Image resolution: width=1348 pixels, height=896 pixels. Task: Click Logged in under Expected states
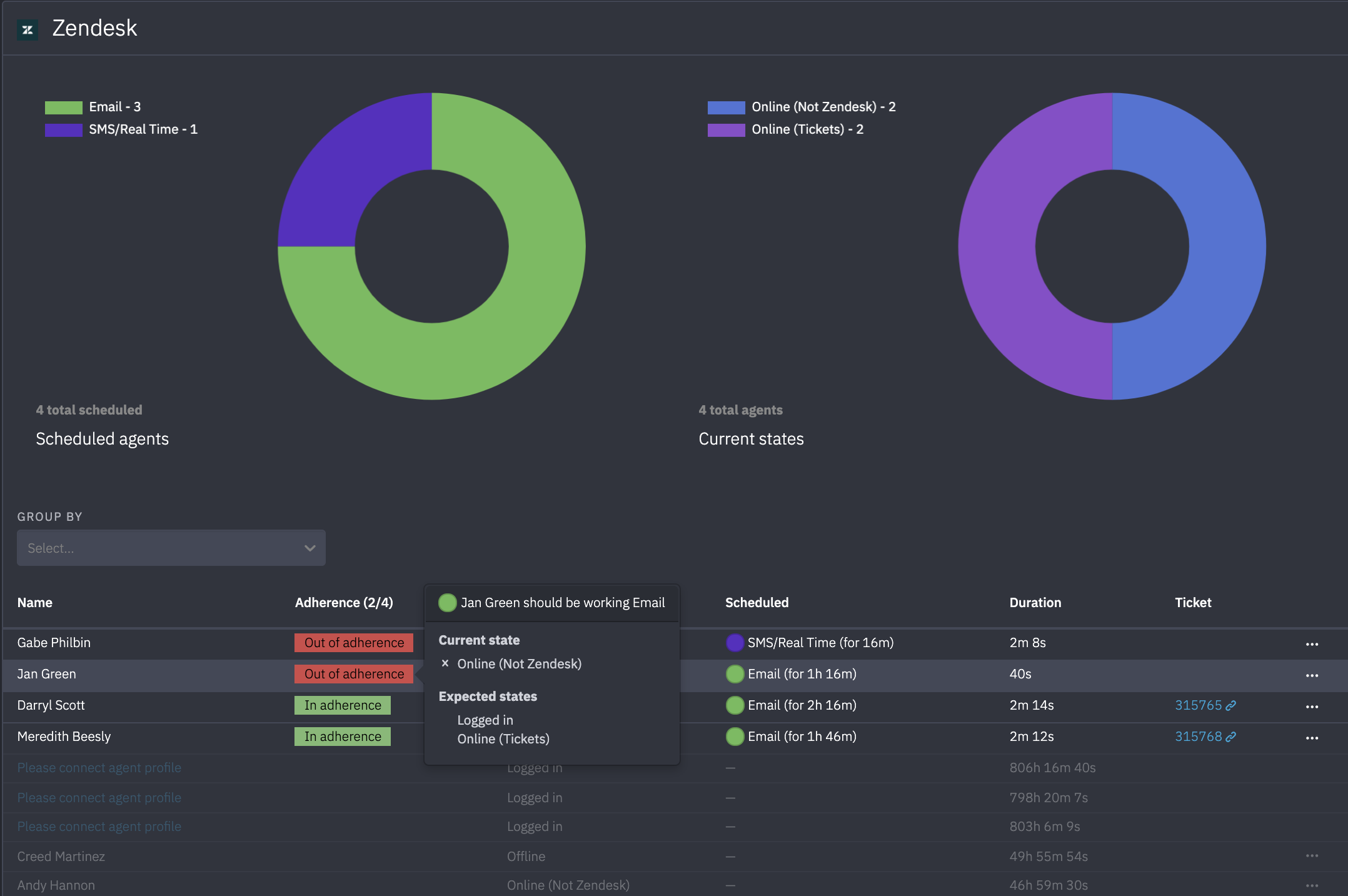[x=485, y=720]
